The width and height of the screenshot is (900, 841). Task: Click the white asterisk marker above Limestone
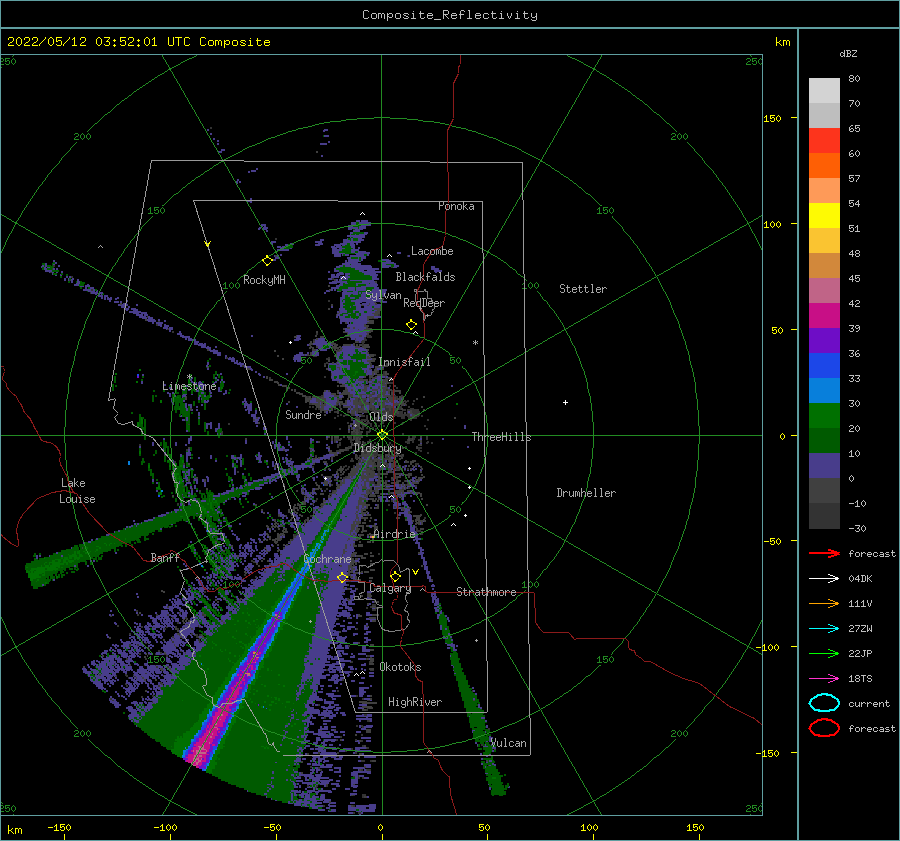[x=189, y=377]
